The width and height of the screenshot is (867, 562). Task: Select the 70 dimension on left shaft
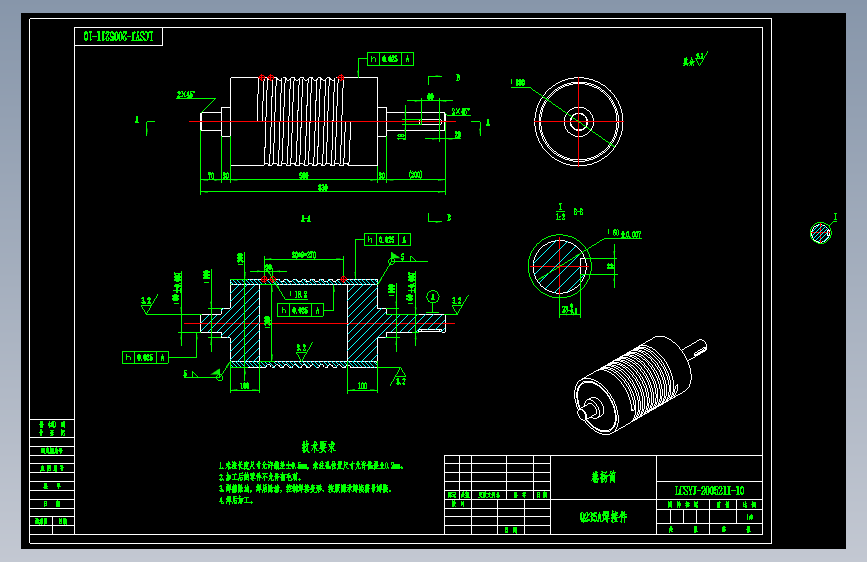tap(211, 176)
